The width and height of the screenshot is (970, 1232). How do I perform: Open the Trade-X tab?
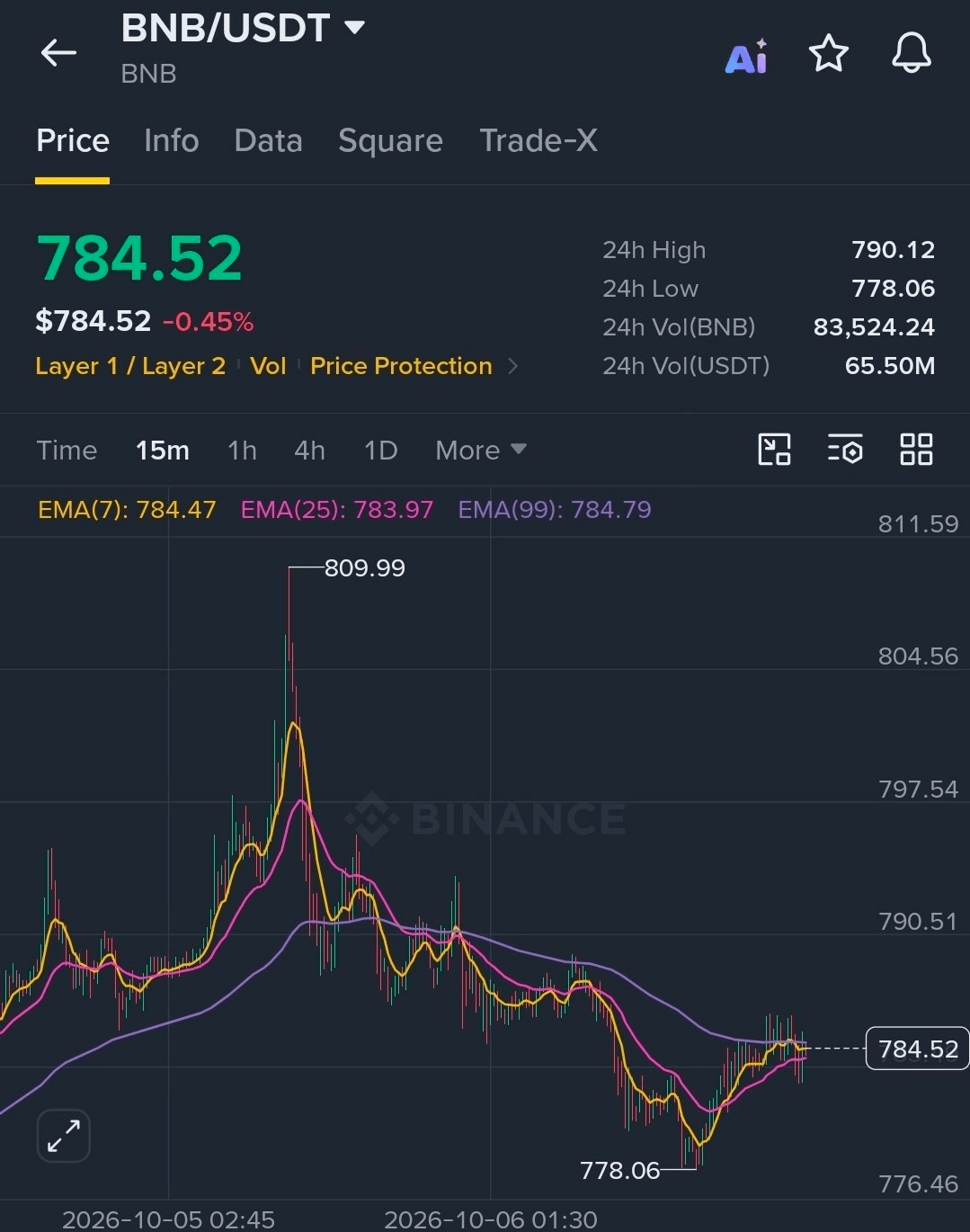[x=538, y=141]
